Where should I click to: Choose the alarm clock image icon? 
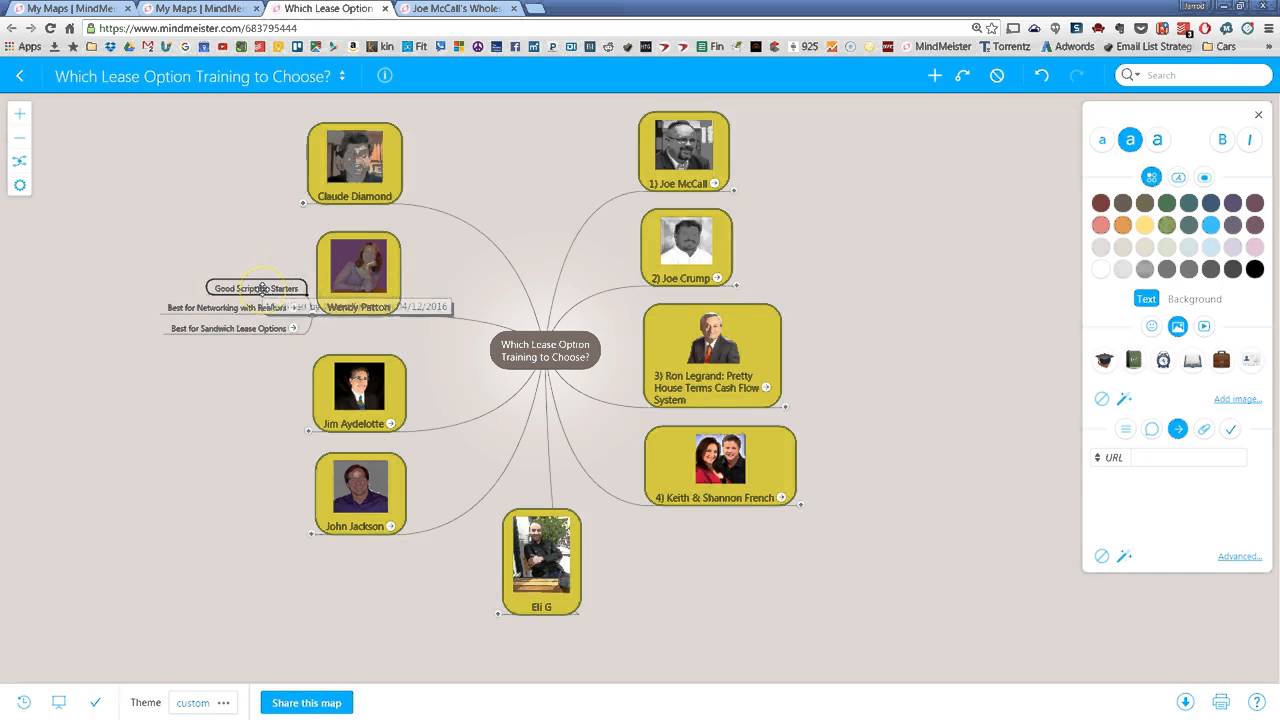click(x=1163, y=360)
